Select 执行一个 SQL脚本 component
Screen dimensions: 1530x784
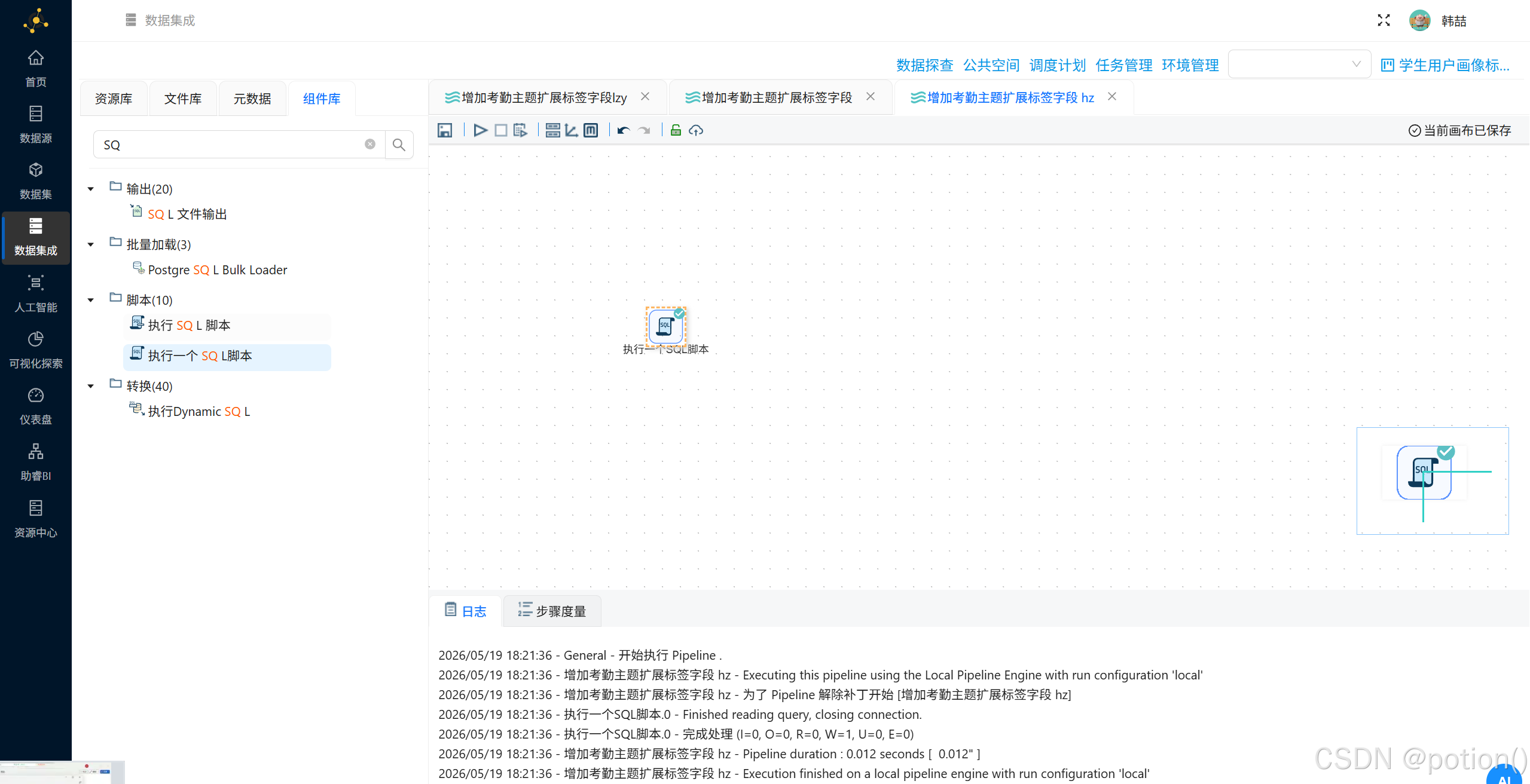pyautogui.click(x=227, y=356)
